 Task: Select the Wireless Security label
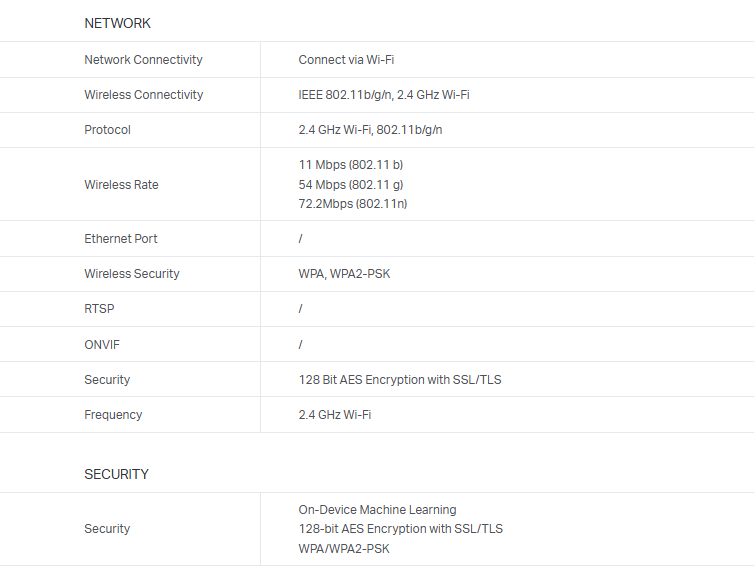click(132, 274)
